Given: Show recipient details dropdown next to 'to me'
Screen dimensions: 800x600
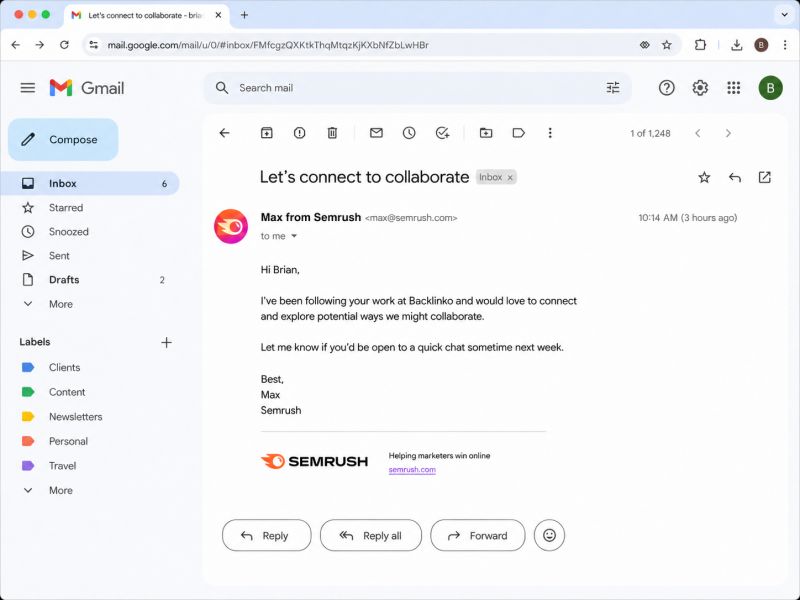Looking at the screenshot, I should pos(294,236).
